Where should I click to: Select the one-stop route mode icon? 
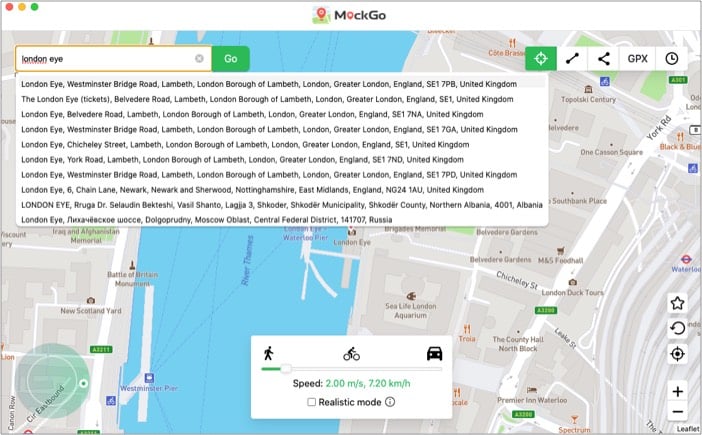[572, 59]
